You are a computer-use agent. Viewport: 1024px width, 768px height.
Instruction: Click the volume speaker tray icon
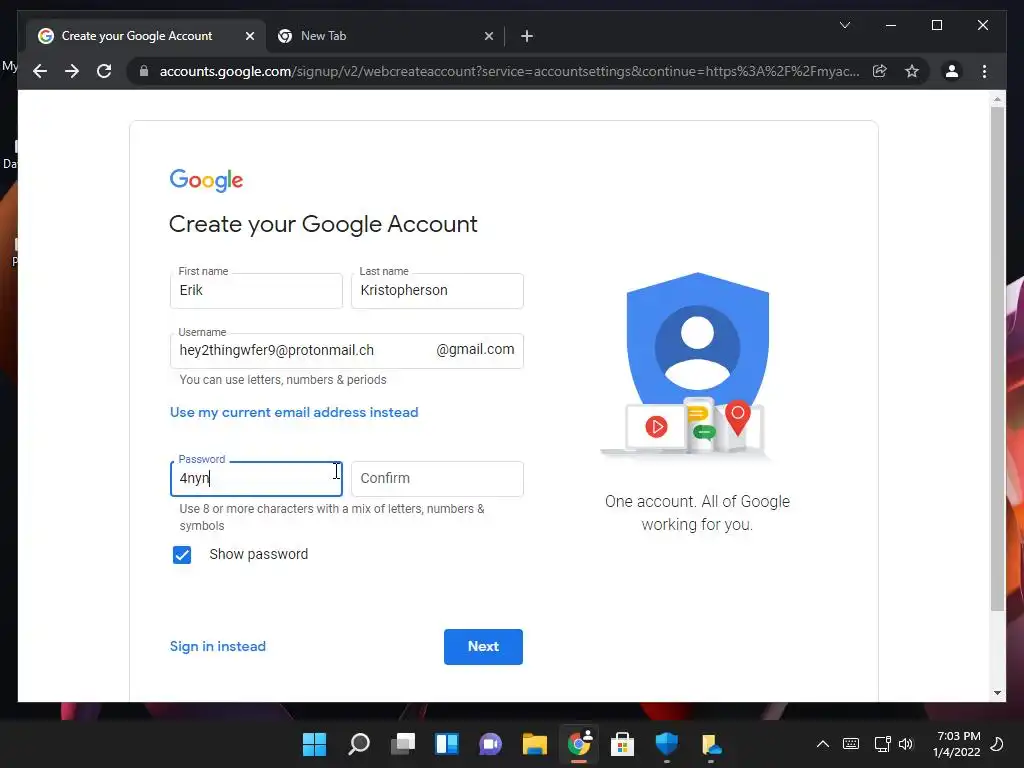point(905,744)
